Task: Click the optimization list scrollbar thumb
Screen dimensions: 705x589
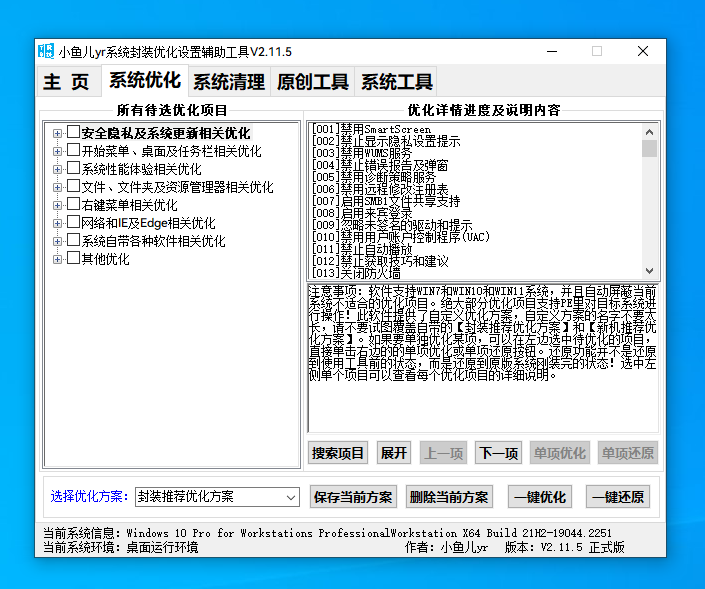Action: (x=649, y=148)
